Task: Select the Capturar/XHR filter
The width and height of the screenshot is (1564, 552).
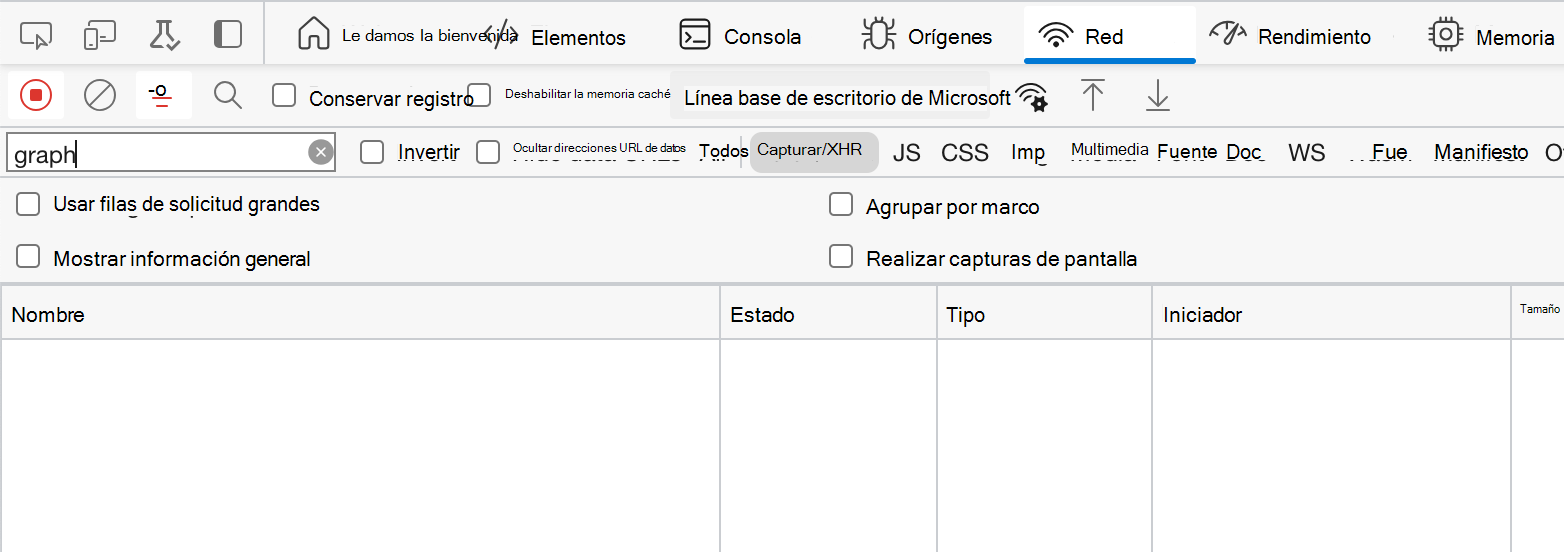Action: (x=814, y=151)
